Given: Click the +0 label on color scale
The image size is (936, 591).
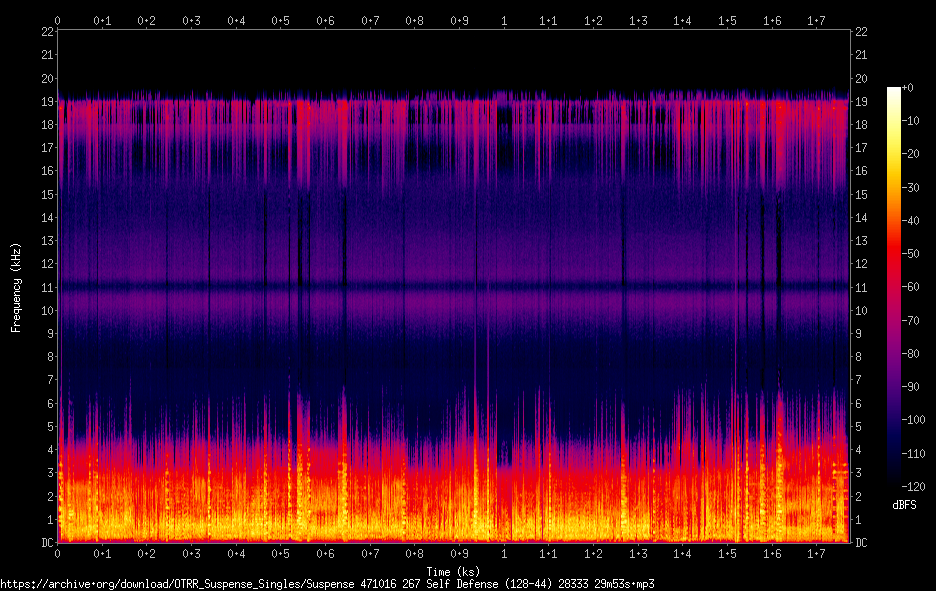Looking at the screenshot, I should pyautogui.click(x=907, y=88).
